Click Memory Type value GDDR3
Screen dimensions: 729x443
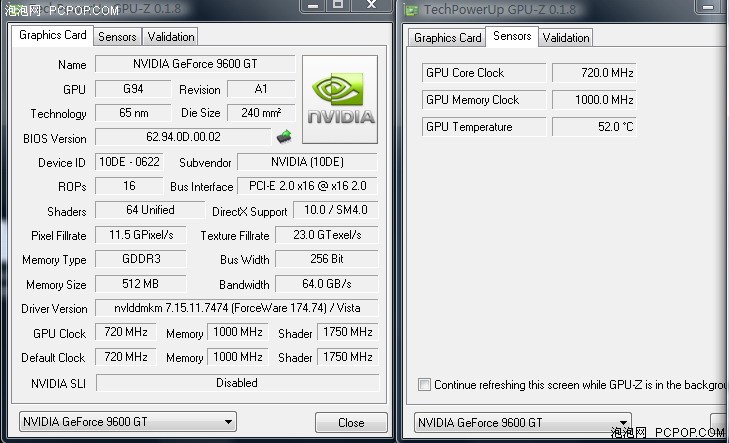point(141,259)
